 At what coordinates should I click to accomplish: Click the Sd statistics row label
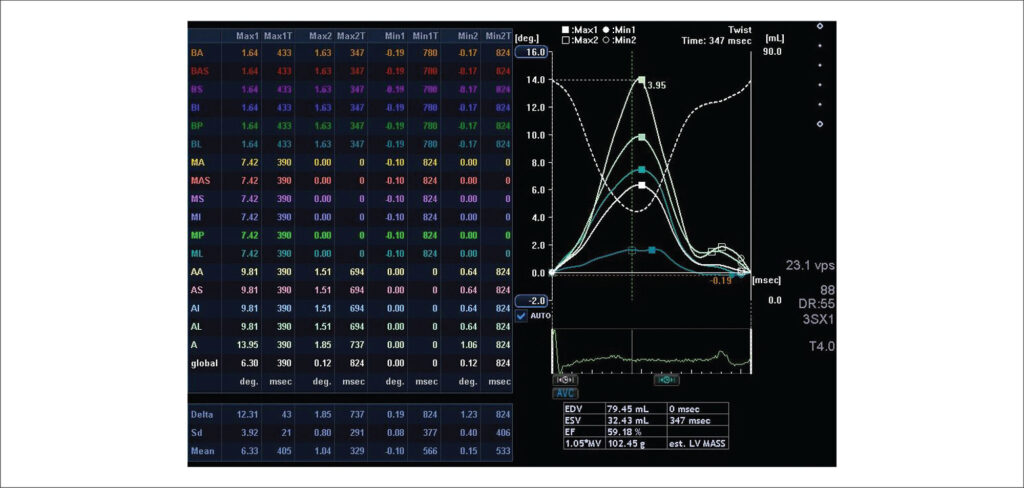(196, 432)
